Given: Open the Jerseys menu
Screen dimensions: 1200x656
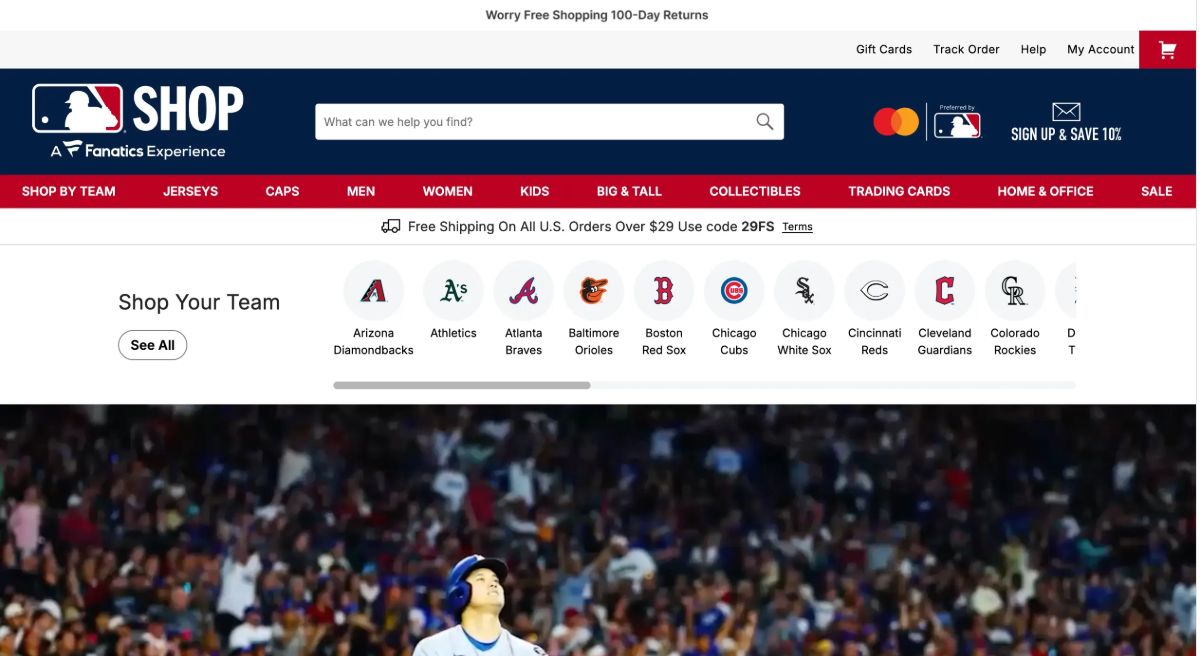Looking at the screenshot, I should tap(190, 191).
